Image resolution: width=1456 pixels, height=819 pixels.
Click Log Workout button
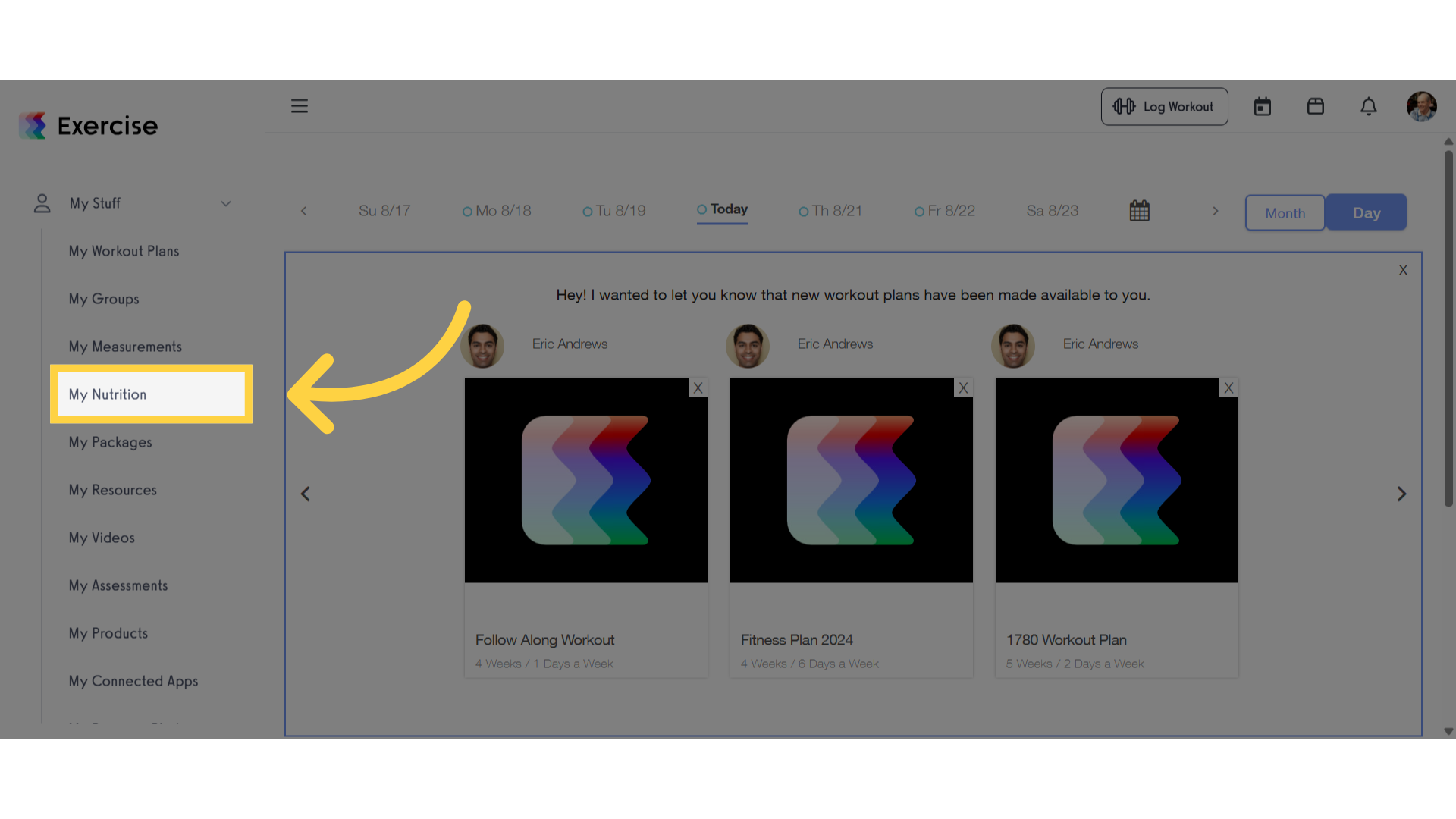[1165, 107]
